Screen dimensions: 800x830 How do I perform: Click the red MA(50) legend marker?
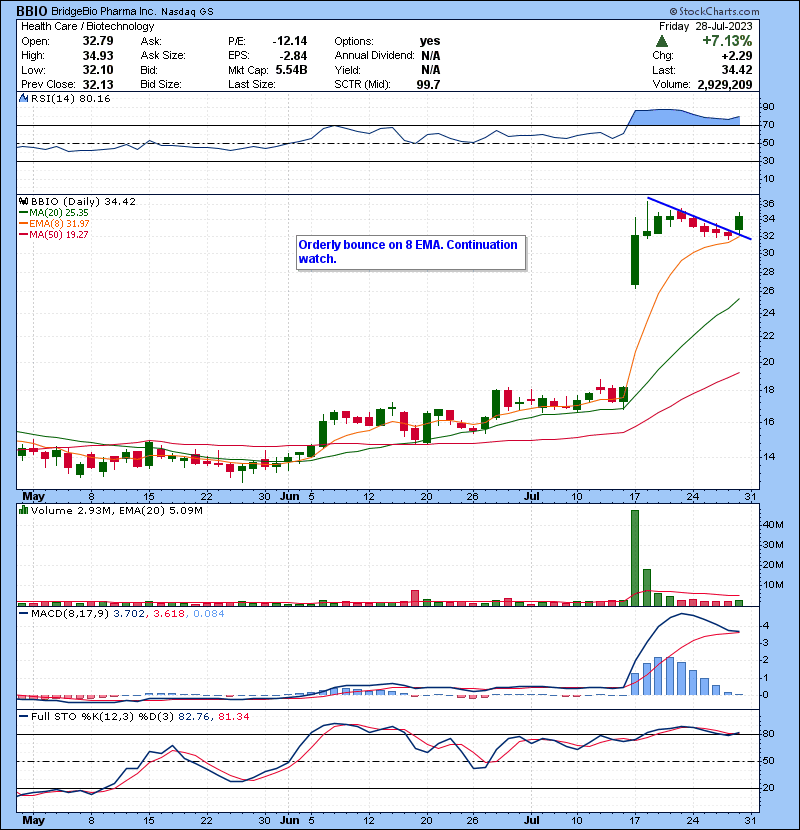(x=23, y=235)
